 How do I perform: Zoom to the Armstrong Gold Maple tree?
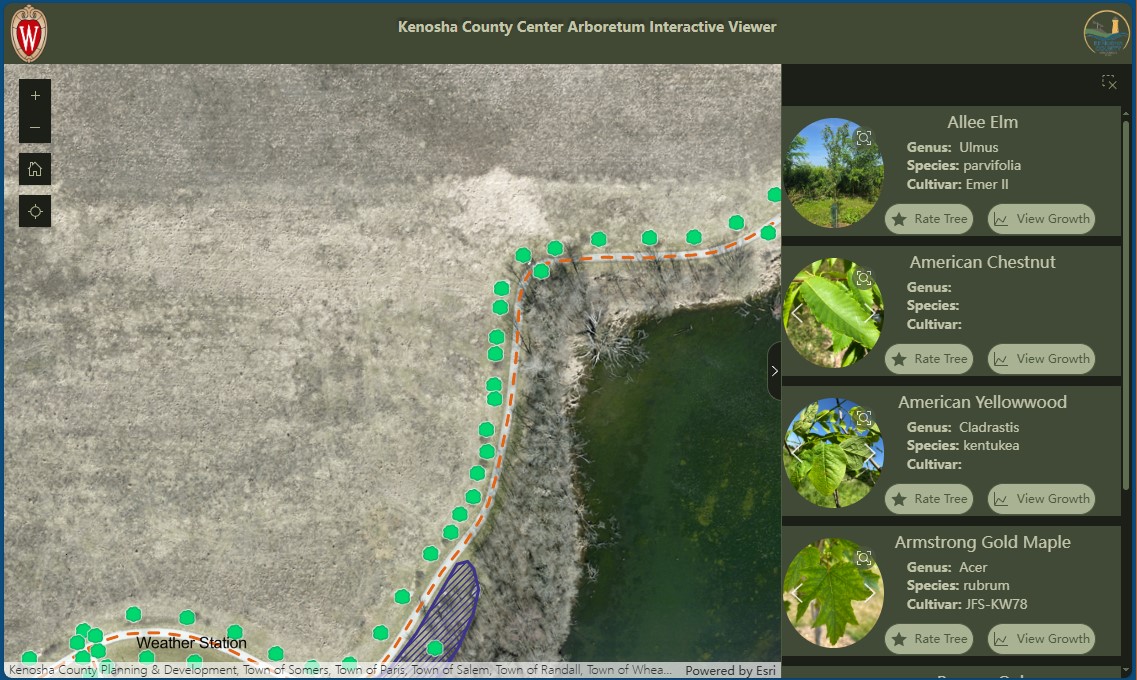[x=864, y=557]
